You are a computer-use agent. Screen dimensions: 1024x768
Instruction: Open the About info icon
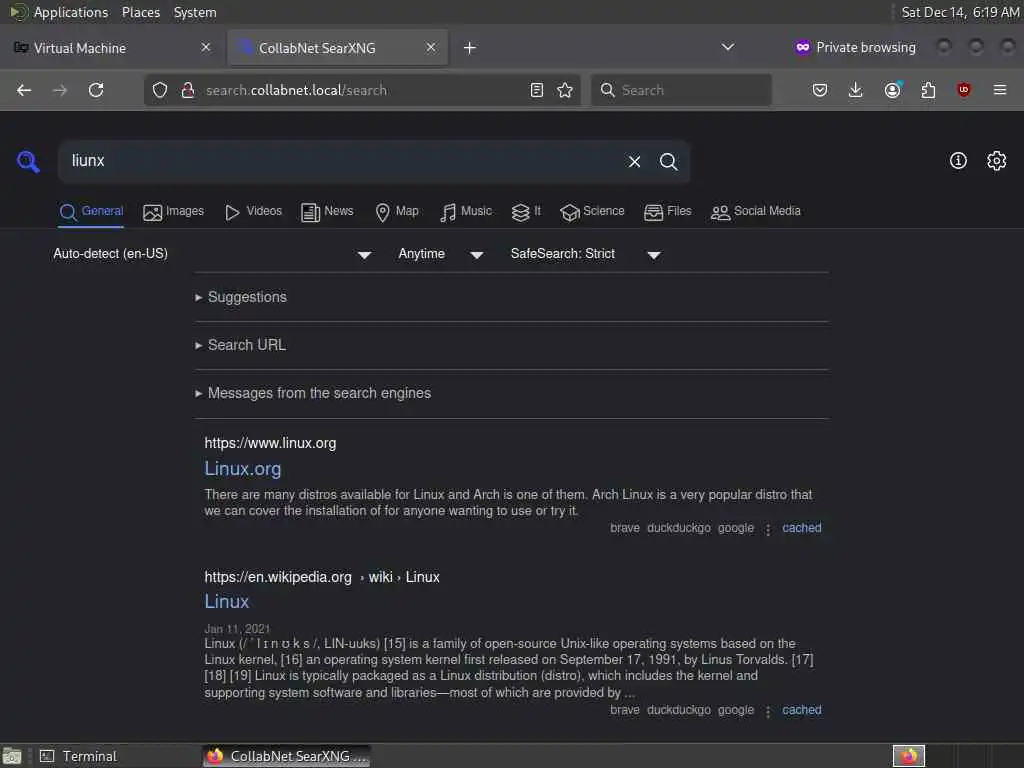coord(957,161)
